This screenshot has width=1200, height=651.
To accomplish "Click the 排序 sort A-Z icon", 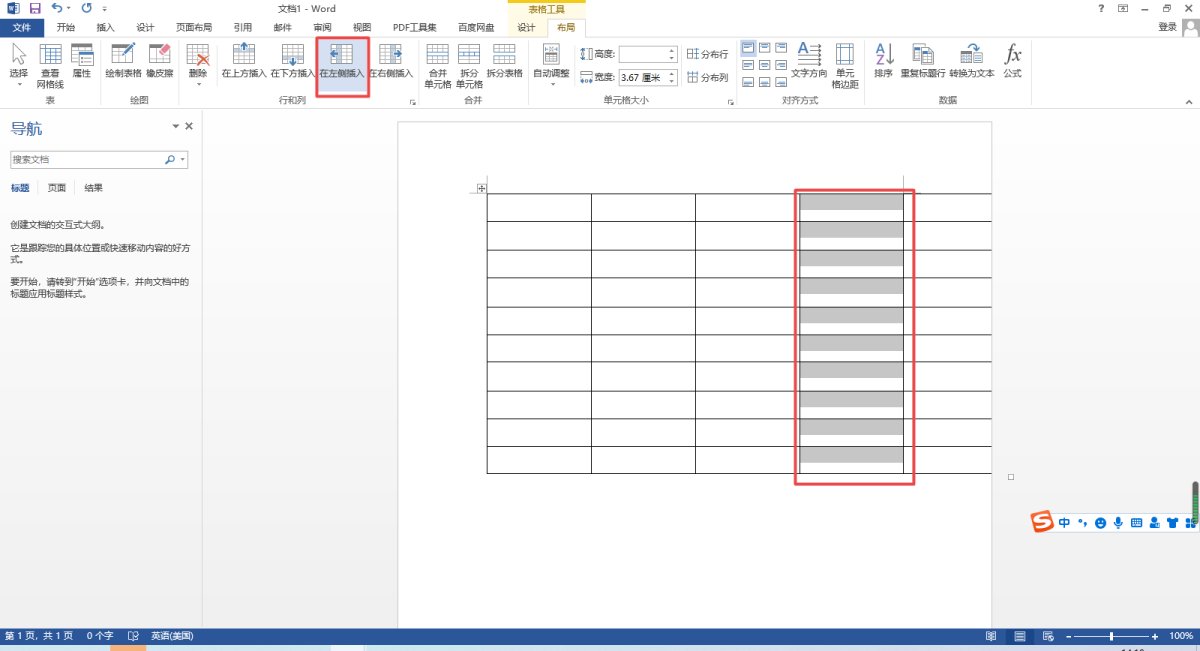I will (x=883, y=56).
